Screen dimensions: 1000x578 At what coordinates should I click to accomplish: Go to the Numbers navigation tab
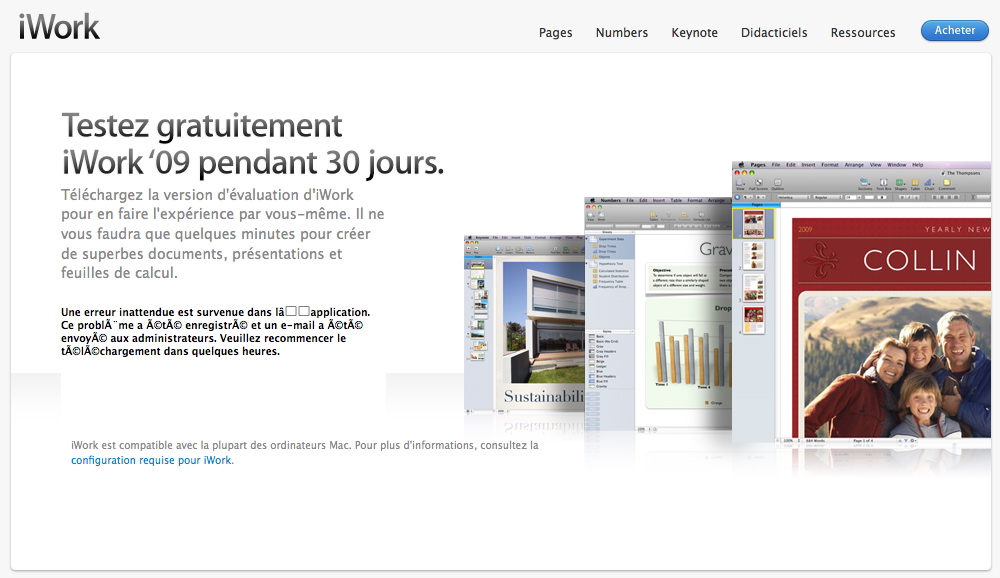pyautogui.click(x=621, y=32)
